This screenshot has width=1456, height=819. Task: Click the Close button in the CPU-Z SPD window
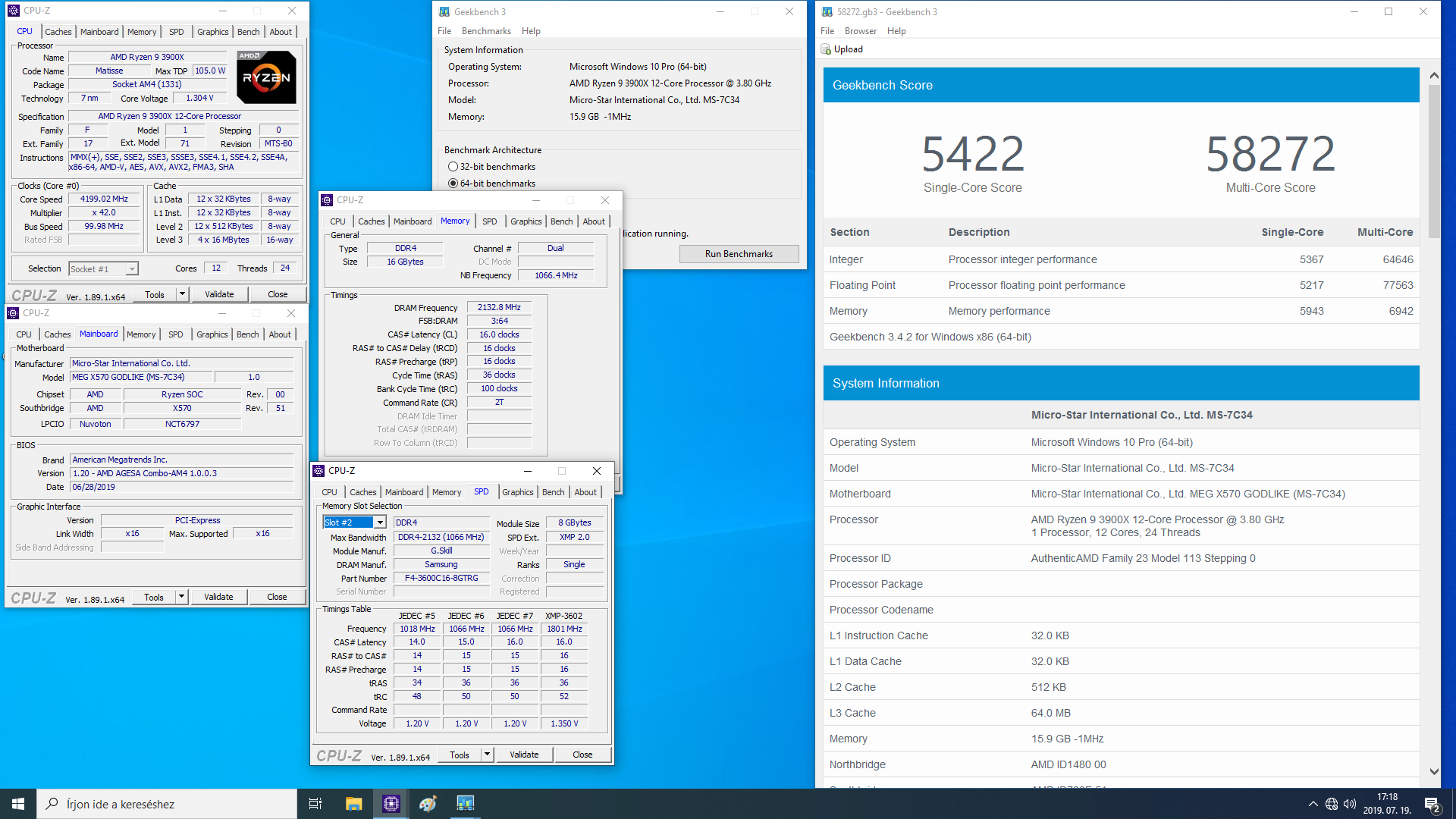pos(582,755)
